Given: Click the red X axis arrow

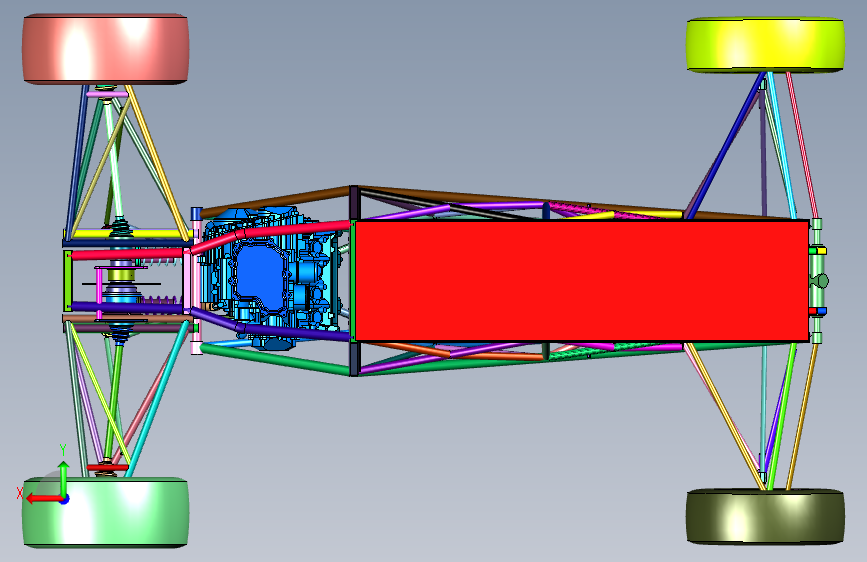Looking at the screenshot, I should (x=43, y=499).
